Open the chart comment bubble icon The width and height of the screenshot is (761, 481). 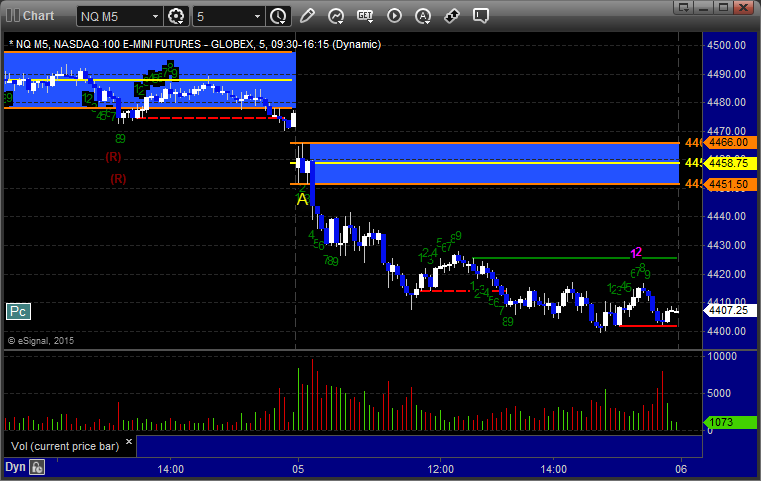480,16
